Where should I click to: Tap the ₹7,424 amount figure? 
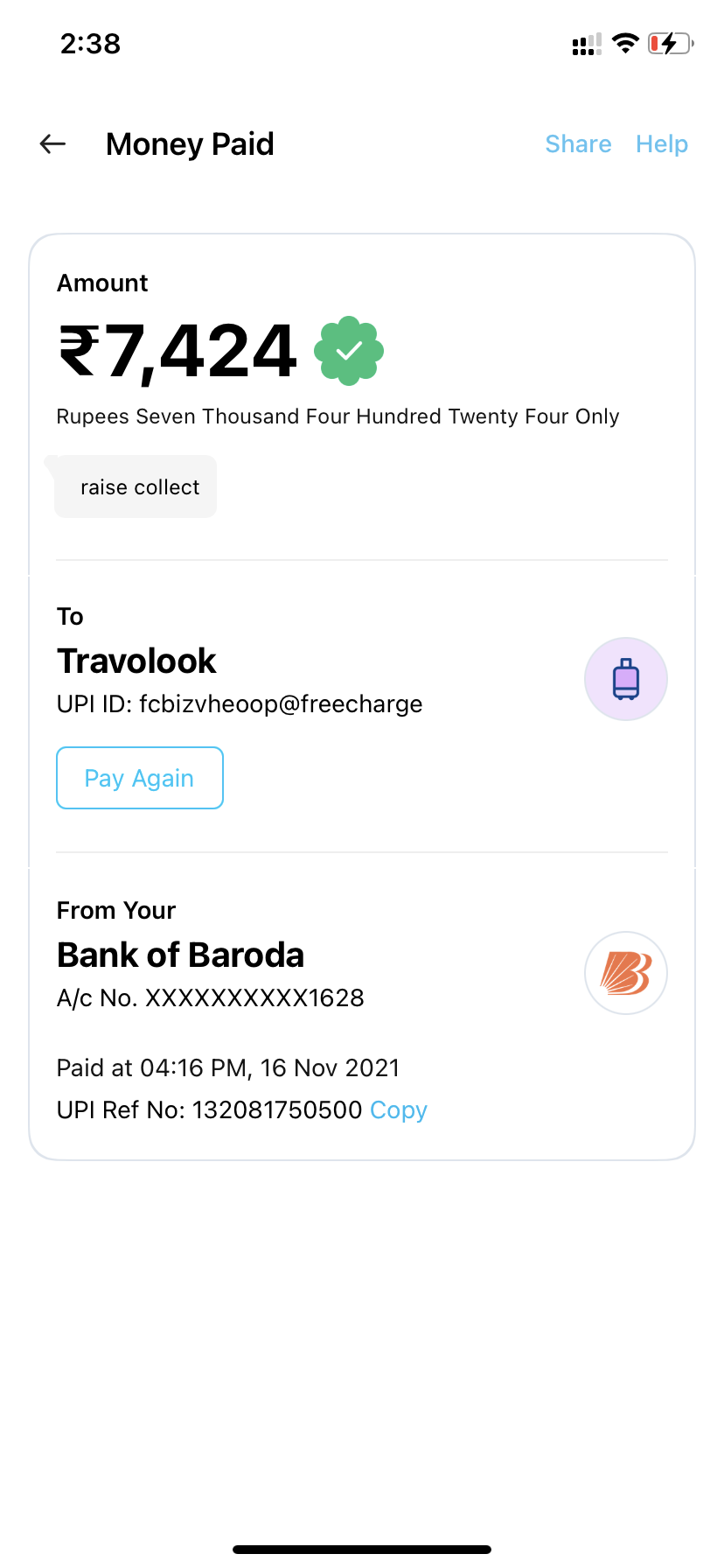(178, 352)
